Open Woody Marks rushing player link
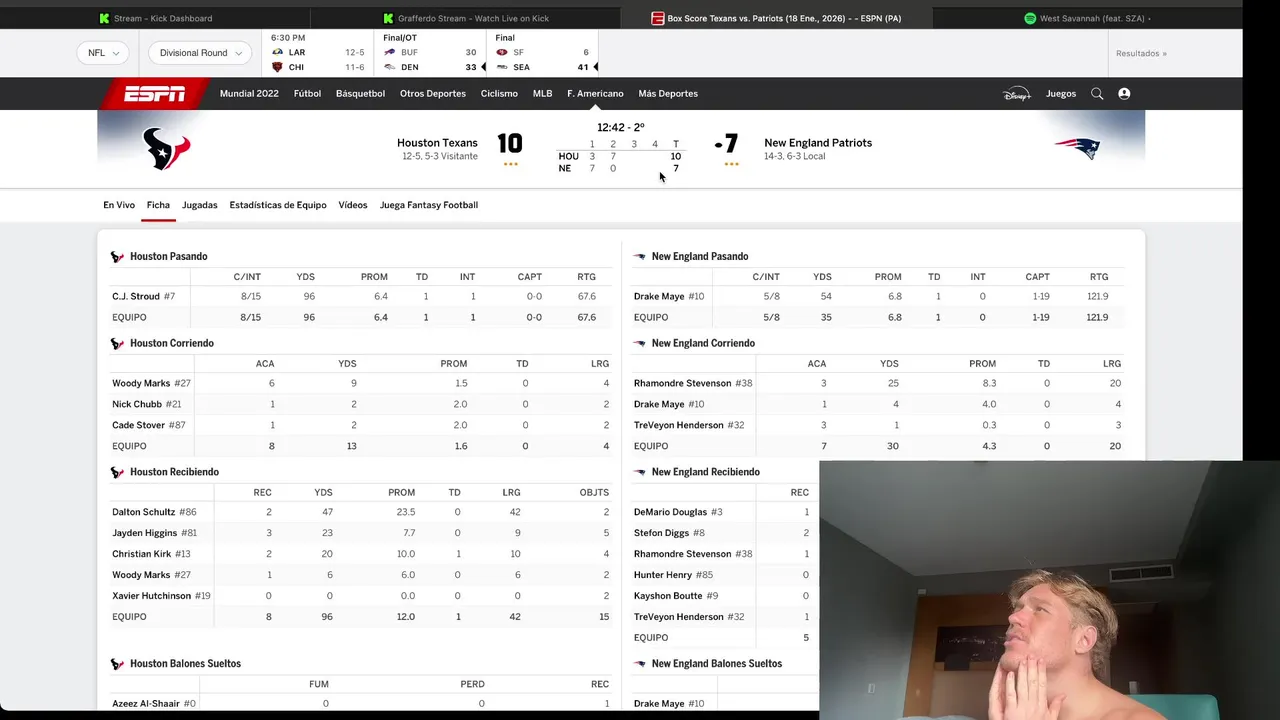The height and width of the screenshot is (720, 1280). pos(141,384)
